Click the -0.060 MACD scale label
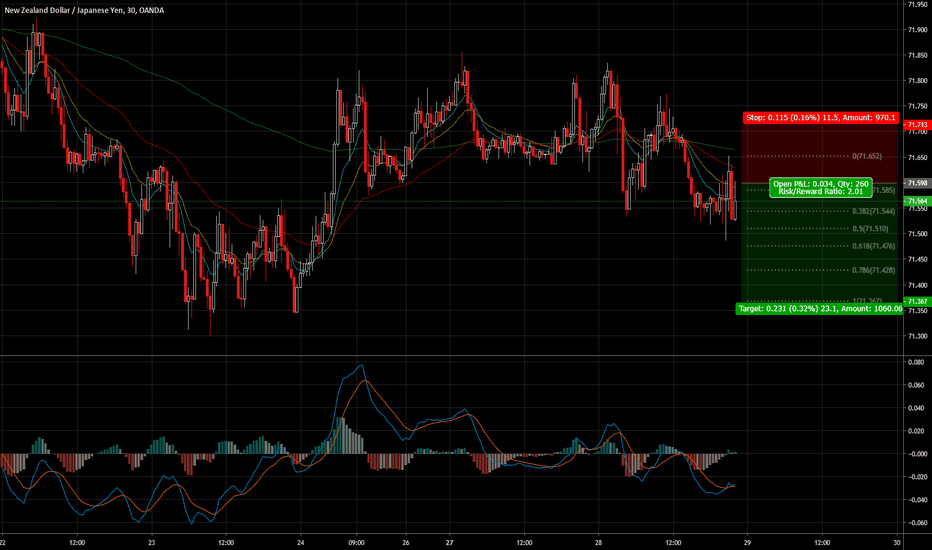This screenshot has height=550, width=932. 915,523
